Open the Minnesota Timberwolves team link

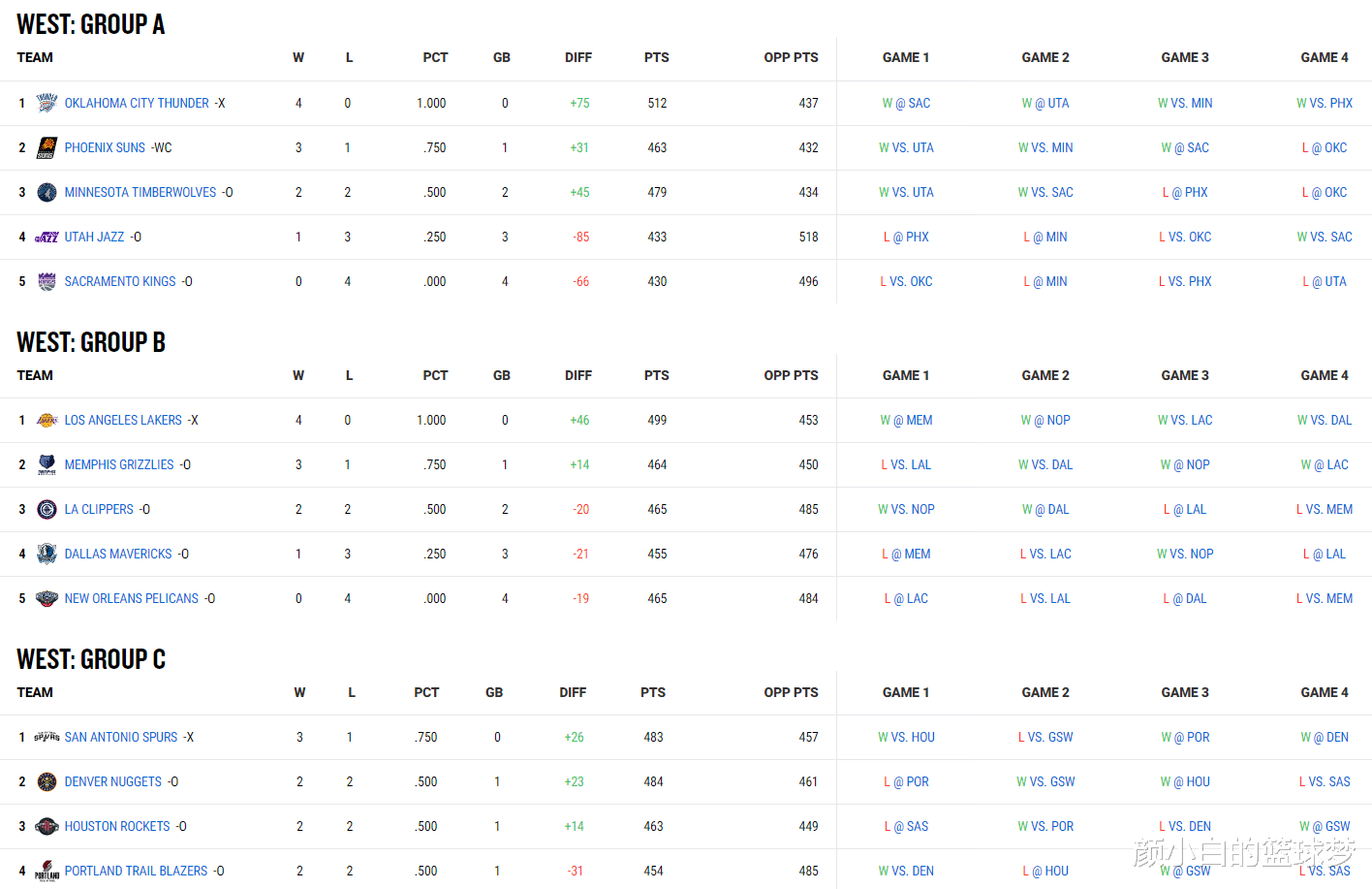(140, 192)
